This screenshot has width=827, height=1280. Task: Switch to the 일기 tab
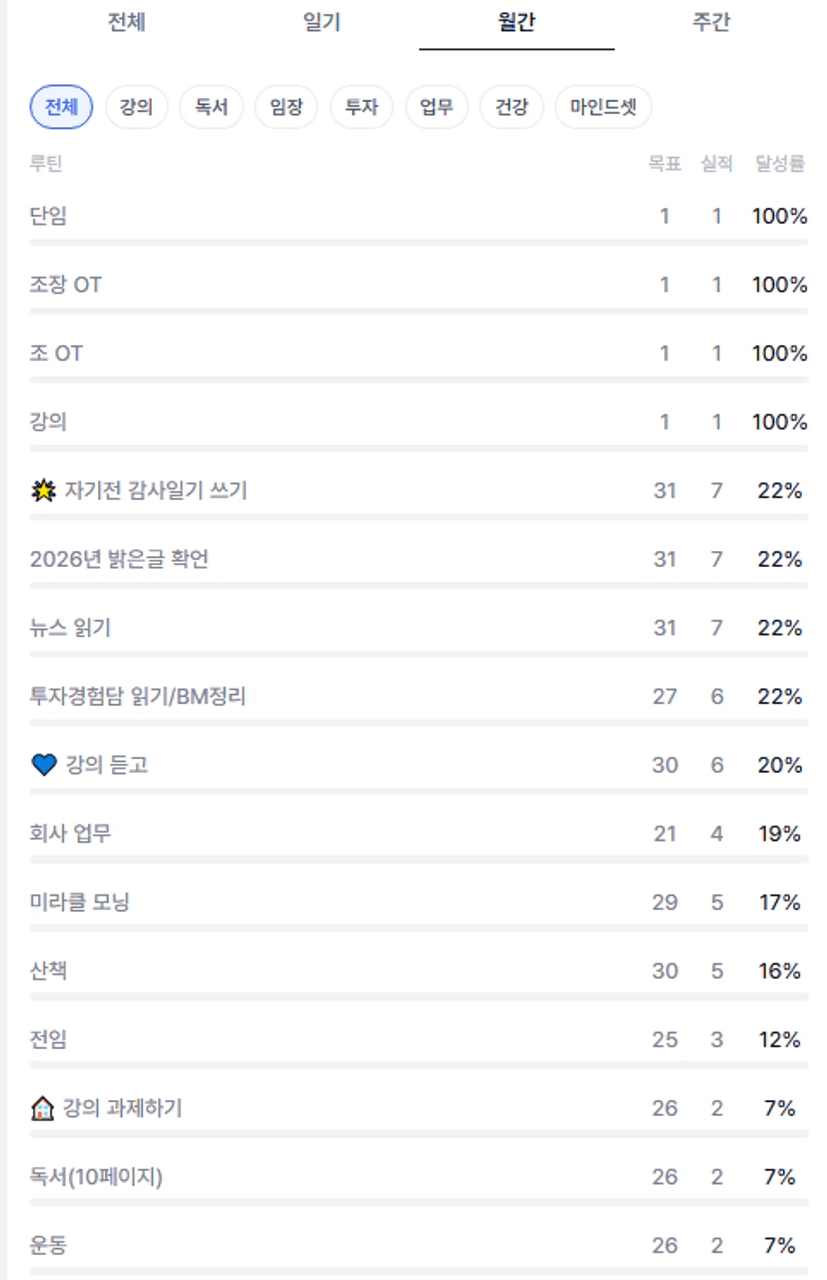321,23
